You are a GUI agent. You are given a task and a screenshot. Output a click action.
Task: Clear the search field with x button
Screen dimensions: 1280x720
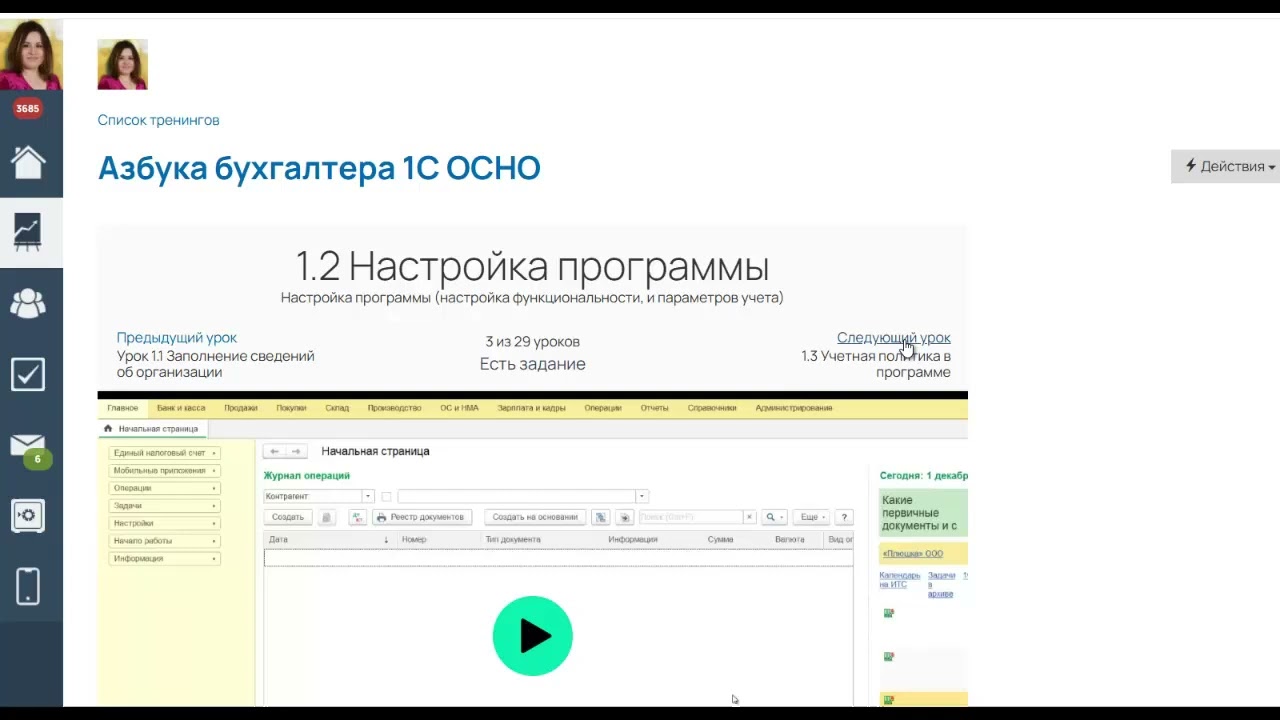pos(749,517)
